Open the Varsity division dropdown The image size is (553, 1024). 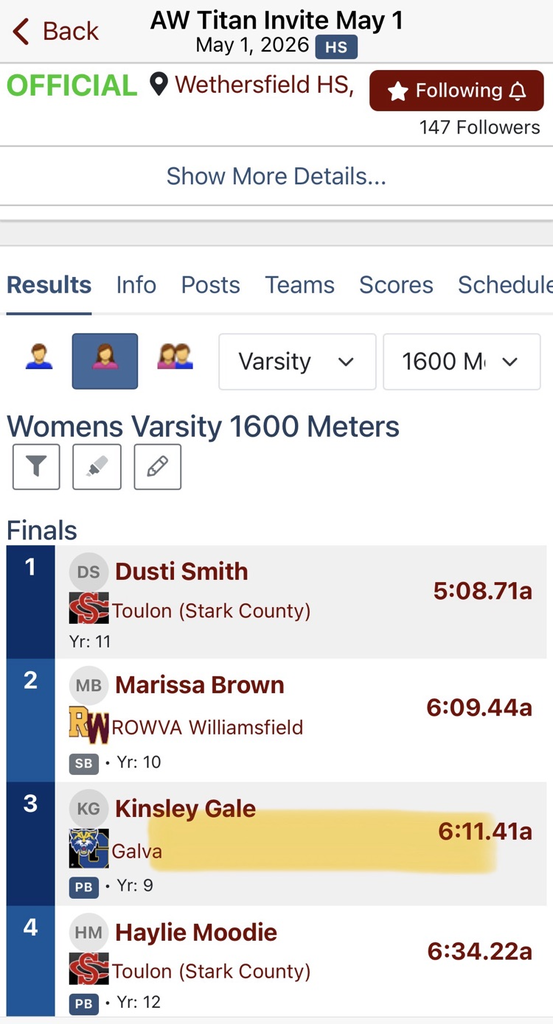coord(297,361)
